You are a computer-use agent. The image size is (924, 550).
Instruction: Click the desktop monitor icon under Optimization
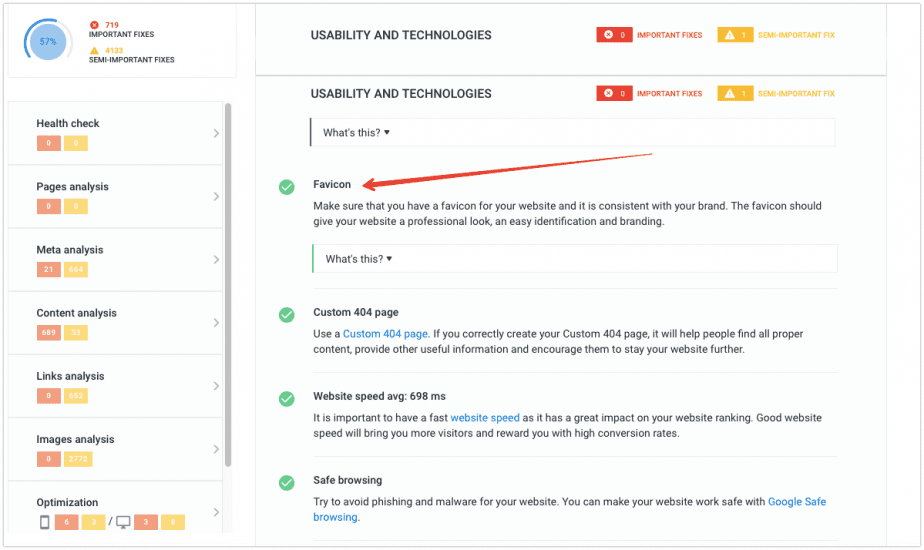click(x=123, y=522)
